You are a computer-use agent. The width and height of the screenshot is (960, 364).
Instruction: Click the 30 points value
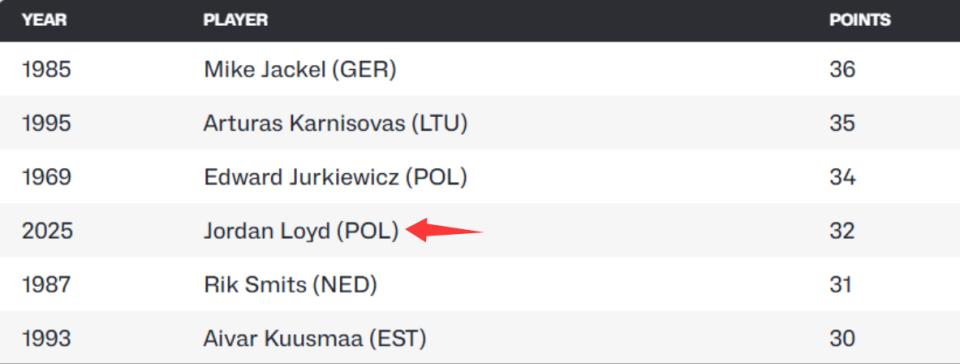tap(842, 338)
